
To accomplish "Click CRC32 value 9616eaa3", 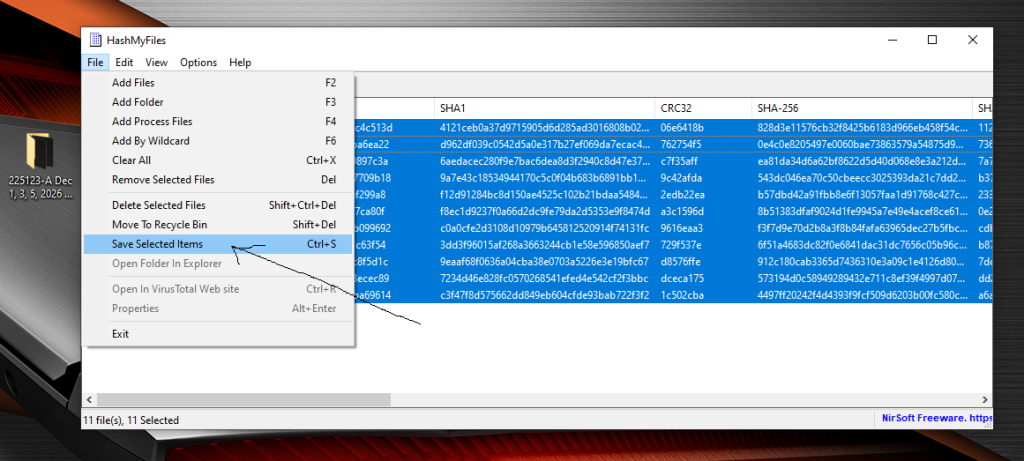I will pos(682,228).
